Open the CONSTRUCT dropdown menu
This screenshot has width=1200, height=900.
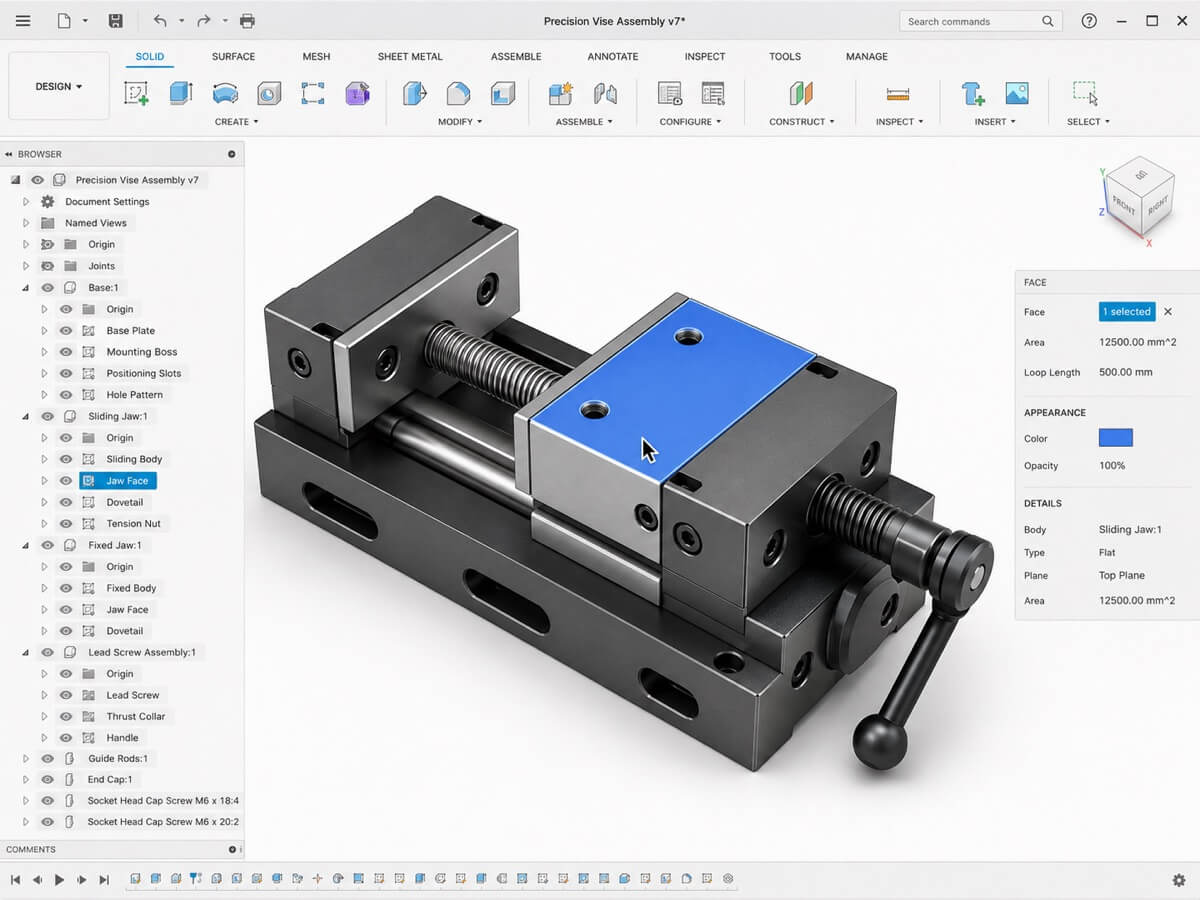(x=802, y=122)
